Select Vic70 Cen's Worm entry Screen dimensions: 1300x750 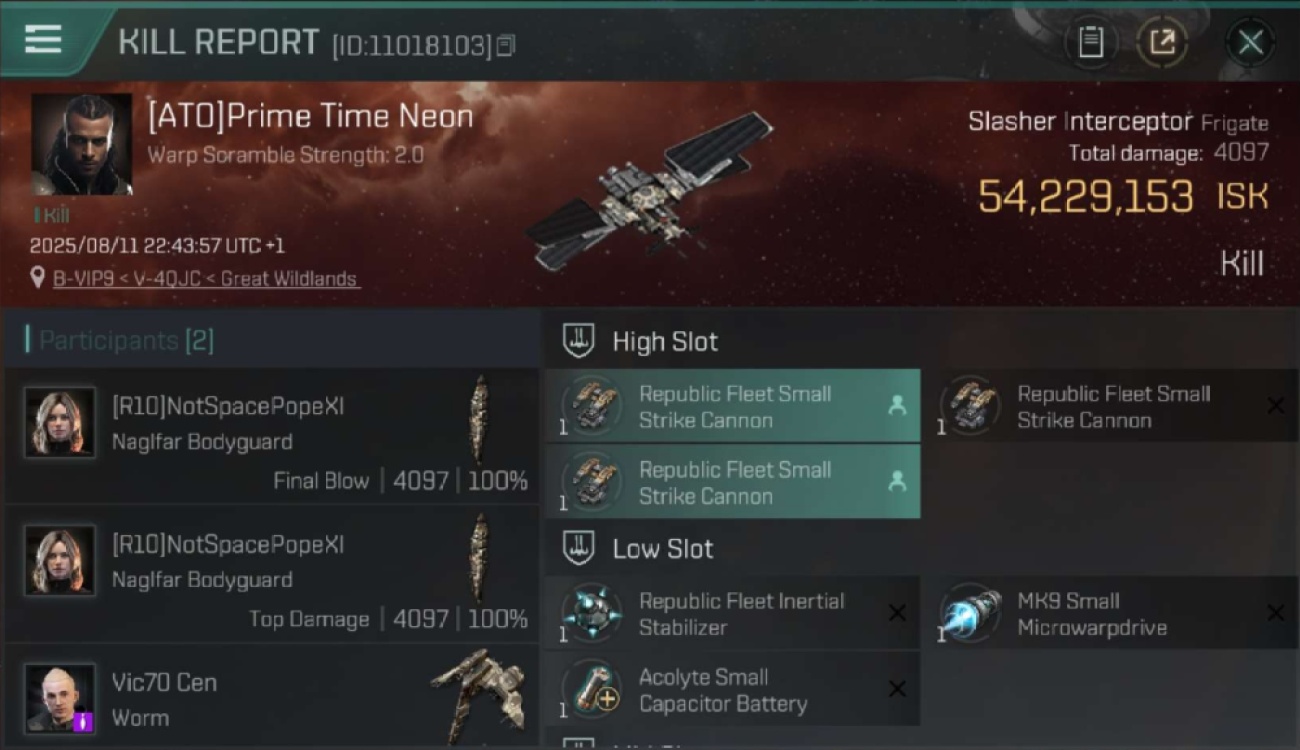point(272,696)
